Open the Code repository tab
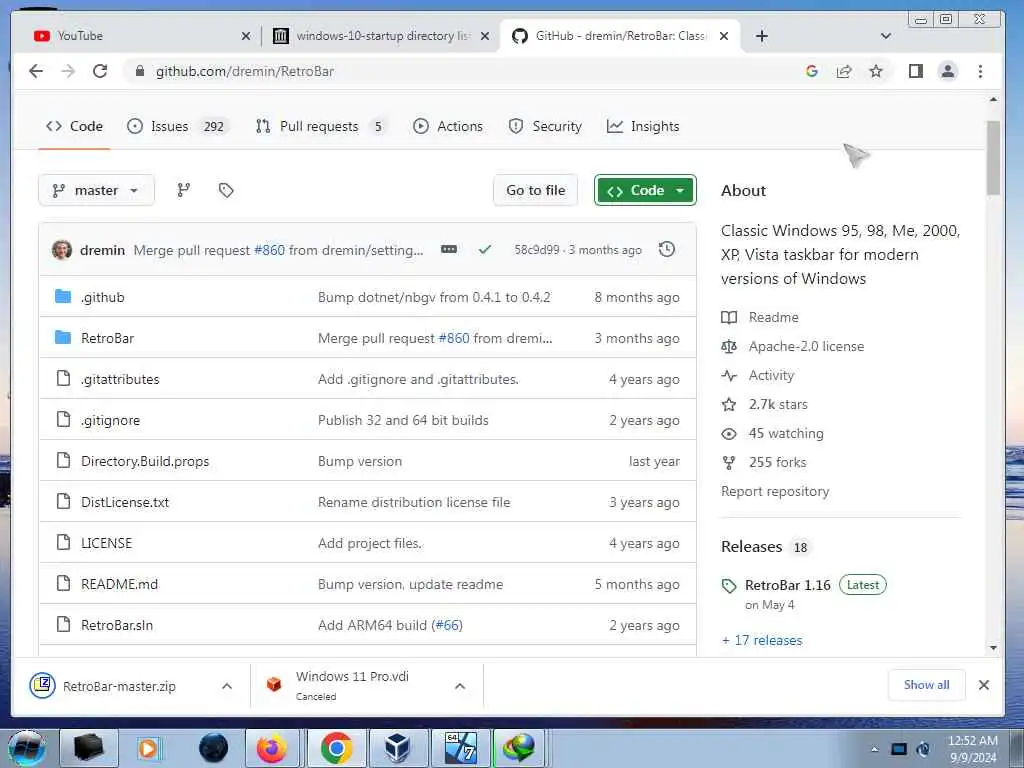1024x768 pixels. click(x=74, y=126)
